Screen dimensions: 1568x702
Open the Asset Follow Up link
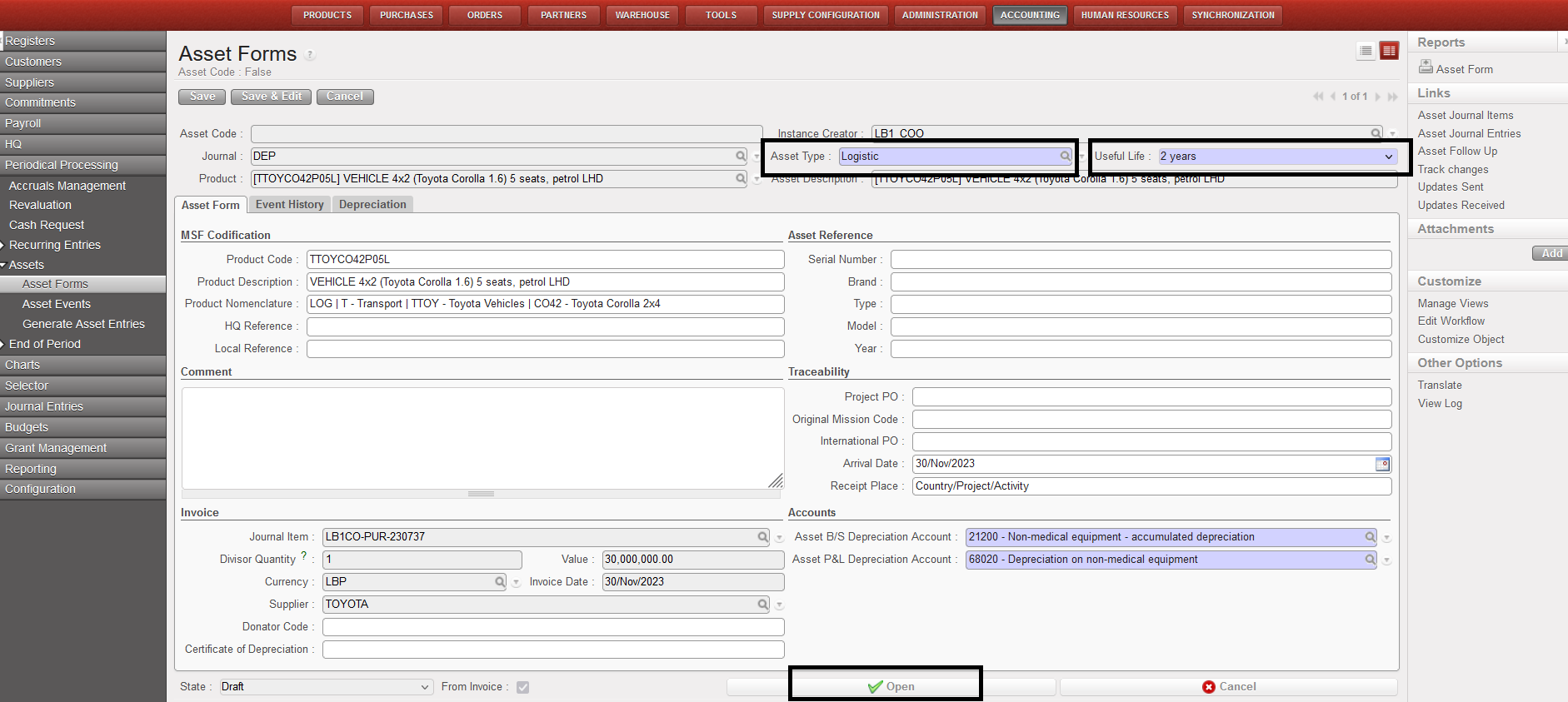pyautogui.click(x=1457, y=152)
